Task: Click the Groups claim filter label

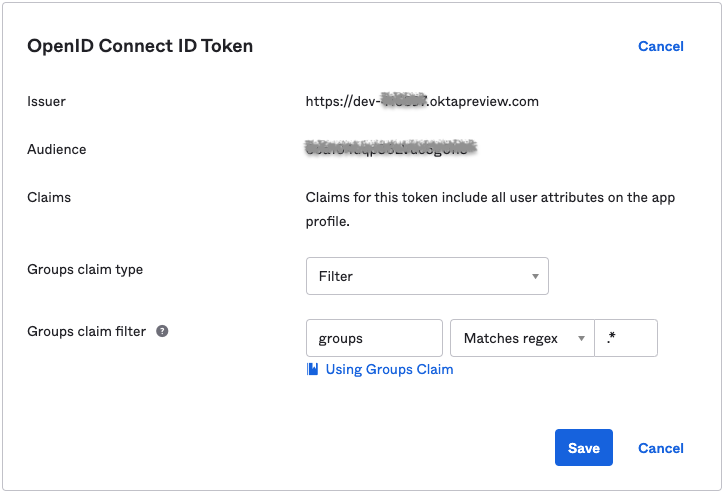Action: click(x=87, y=331)
